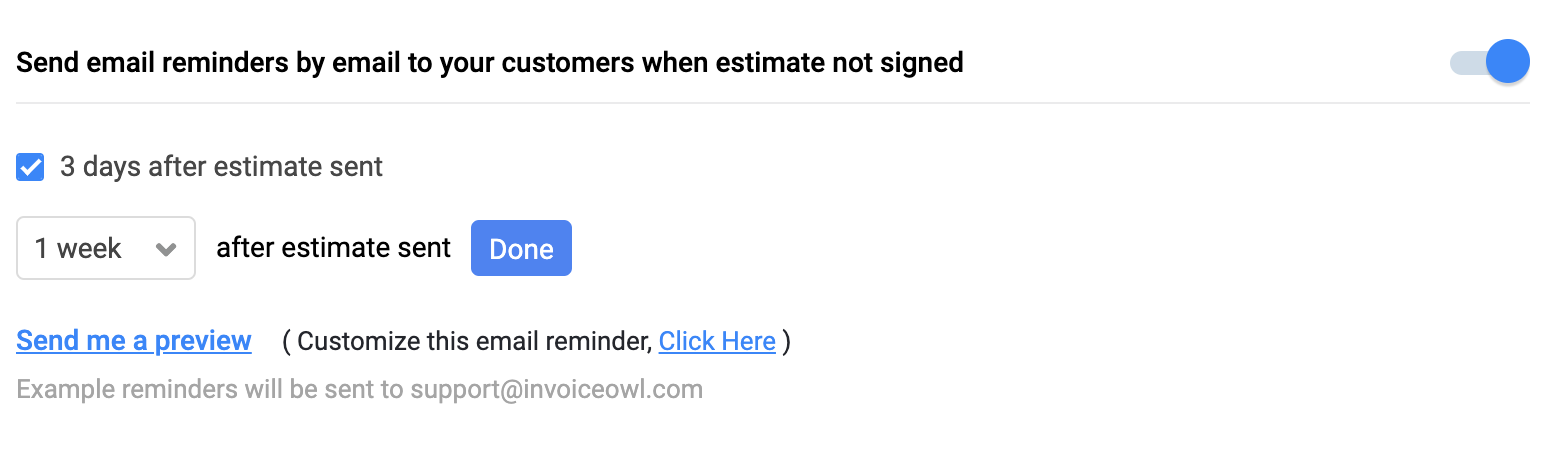The image size is (1554, 456).
Task: Click the "3 days after estimate sent" label
Action: (221, 167)
